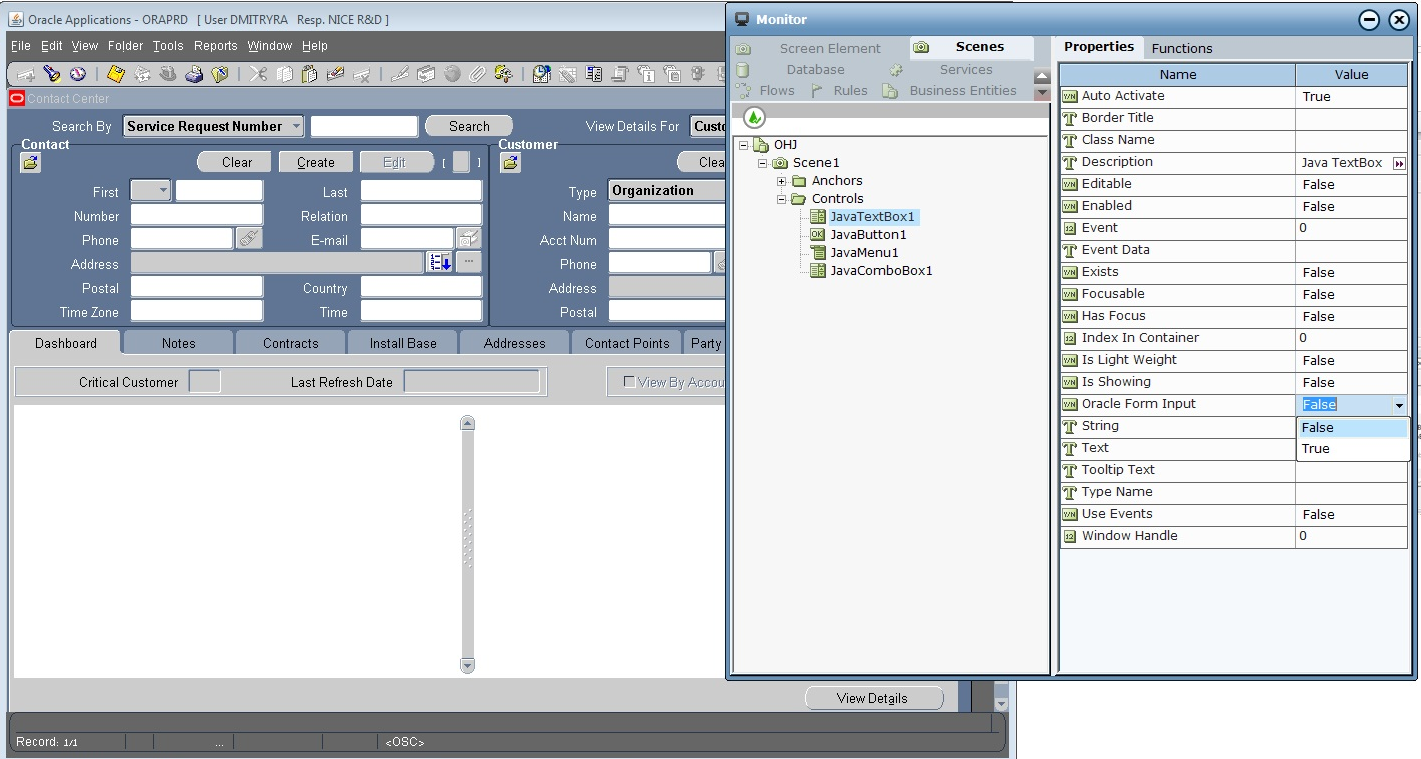This screenshot has width=1421, height=759.
Task: Click the Customer region folder icon
Action: pos(510,162)
